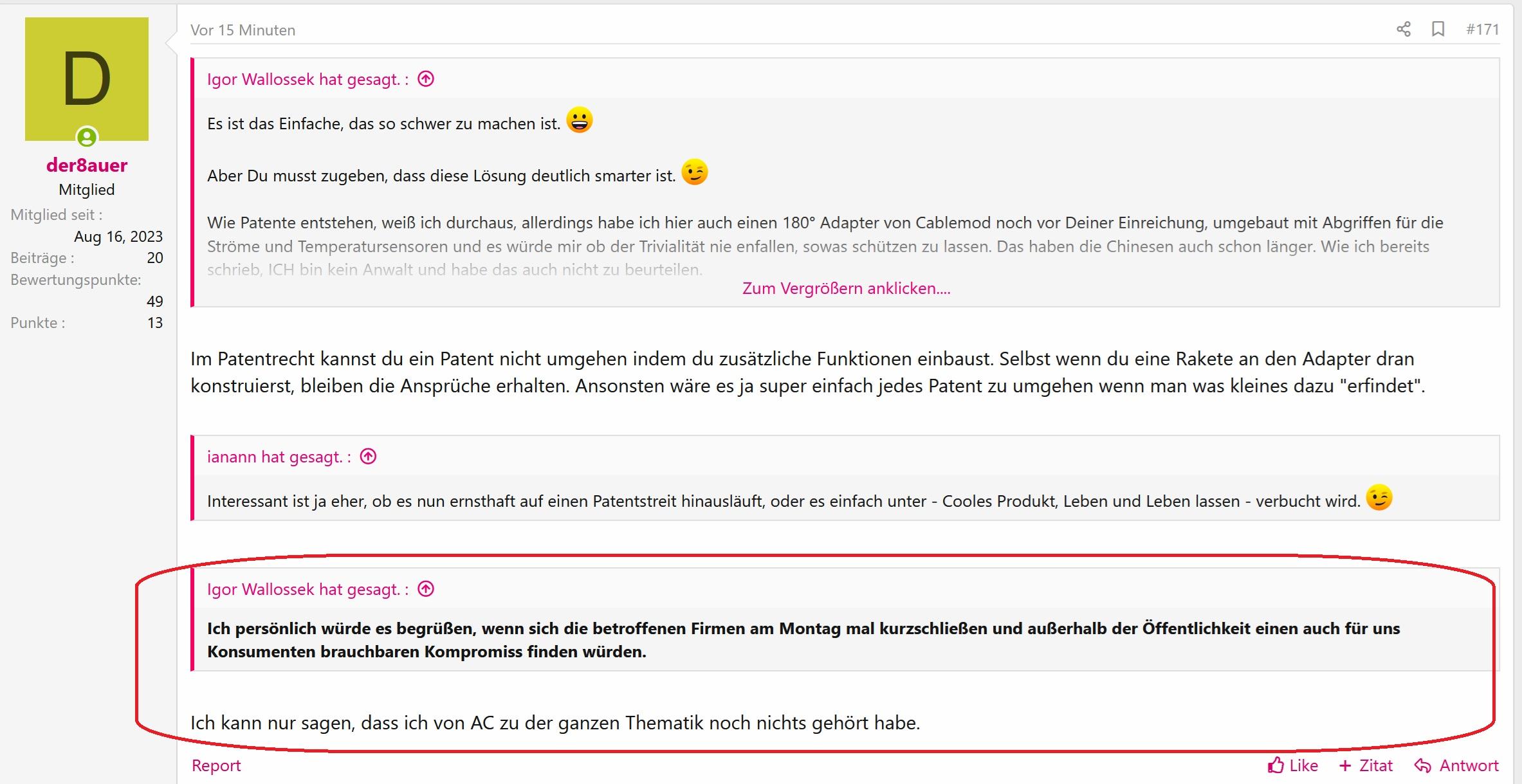Click the Report link
The image size is (1522, 784).
216,765
